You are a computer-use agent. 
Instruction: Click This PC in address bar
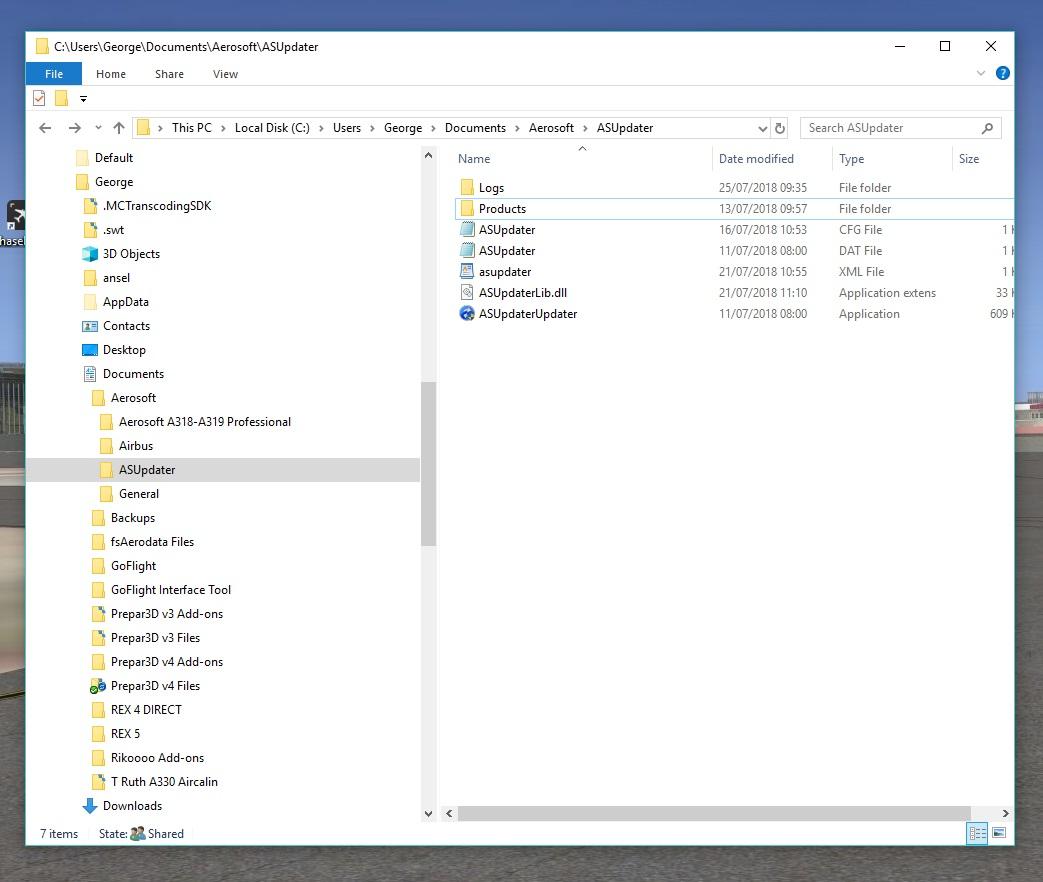[192, 128]
